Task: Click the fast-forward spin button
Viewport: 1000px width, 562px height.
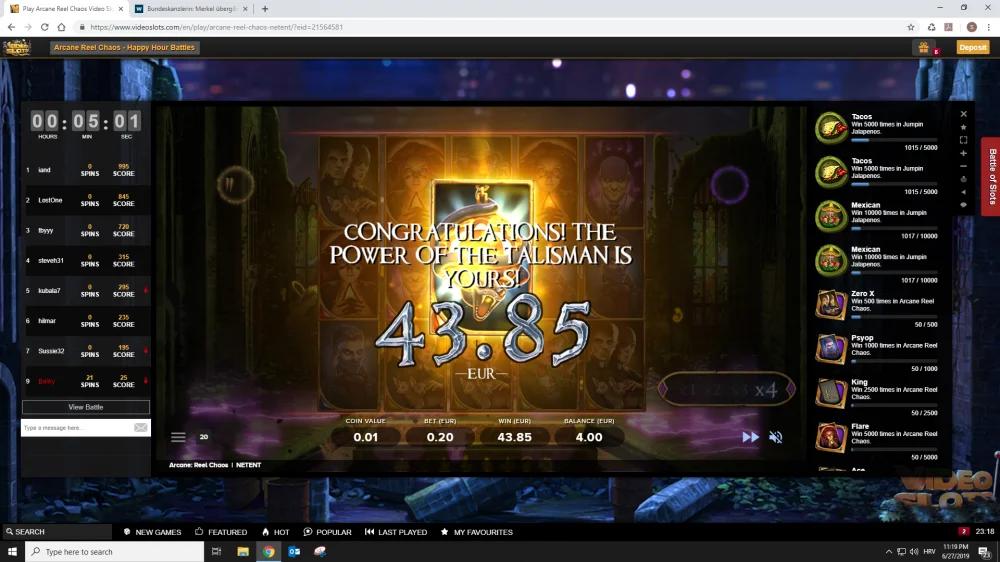Action: coord(751,437)
